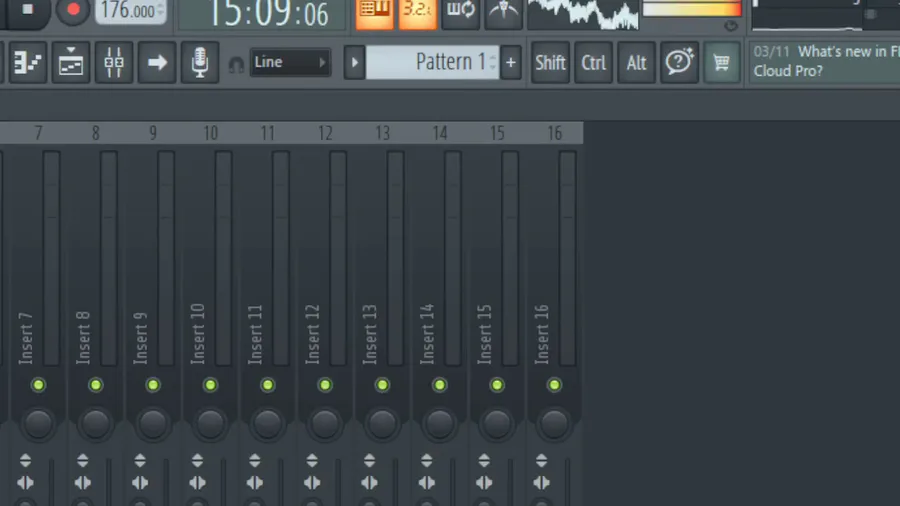This screenshot has width=900, height=506.
Task: Click the Insert 7 pan knob
Action: pos(38,423)
